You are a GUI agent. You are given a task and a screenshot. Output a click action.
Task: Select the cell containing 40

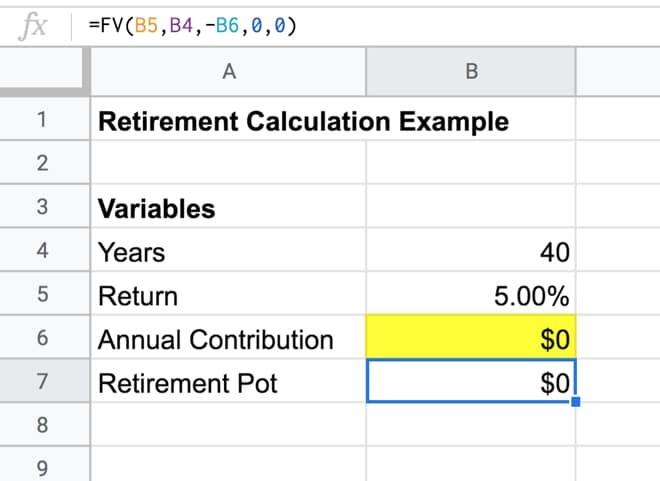(471, 252)
